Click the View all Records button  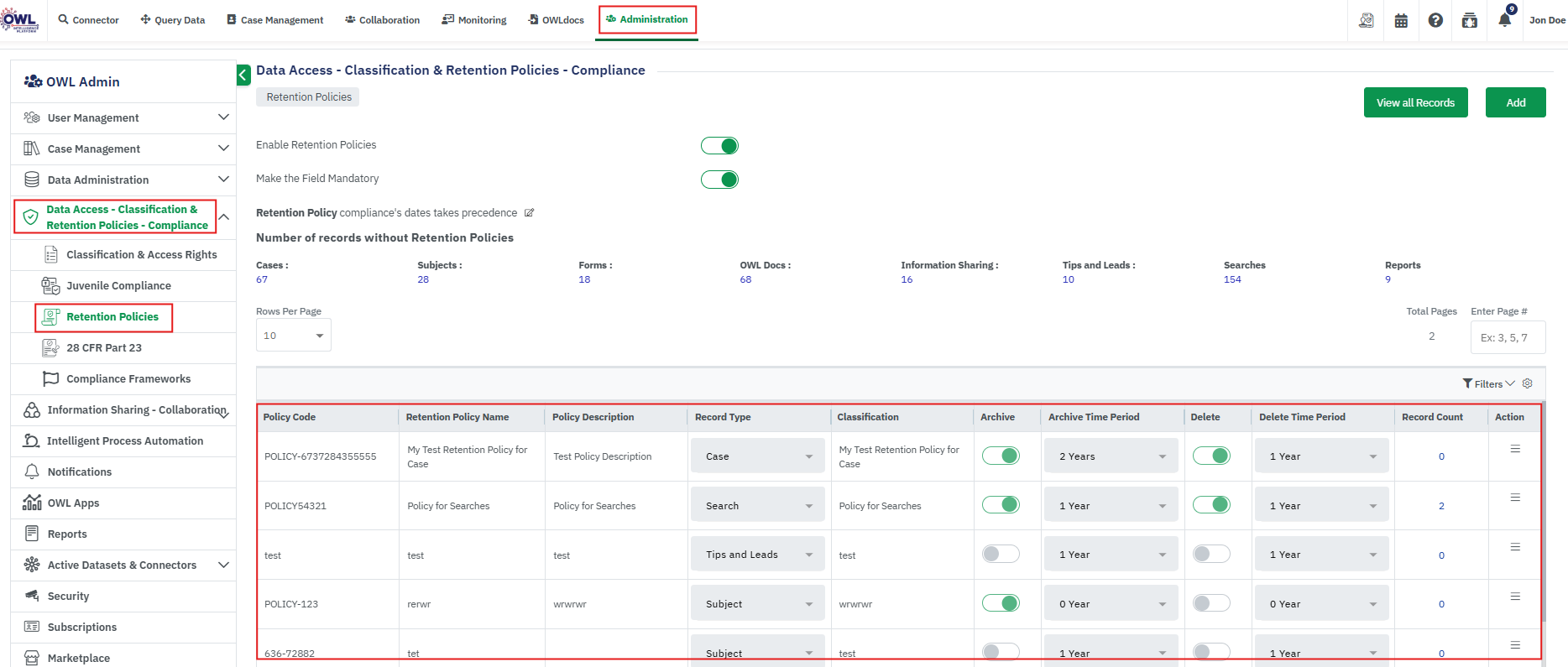tap(1415, 102)
